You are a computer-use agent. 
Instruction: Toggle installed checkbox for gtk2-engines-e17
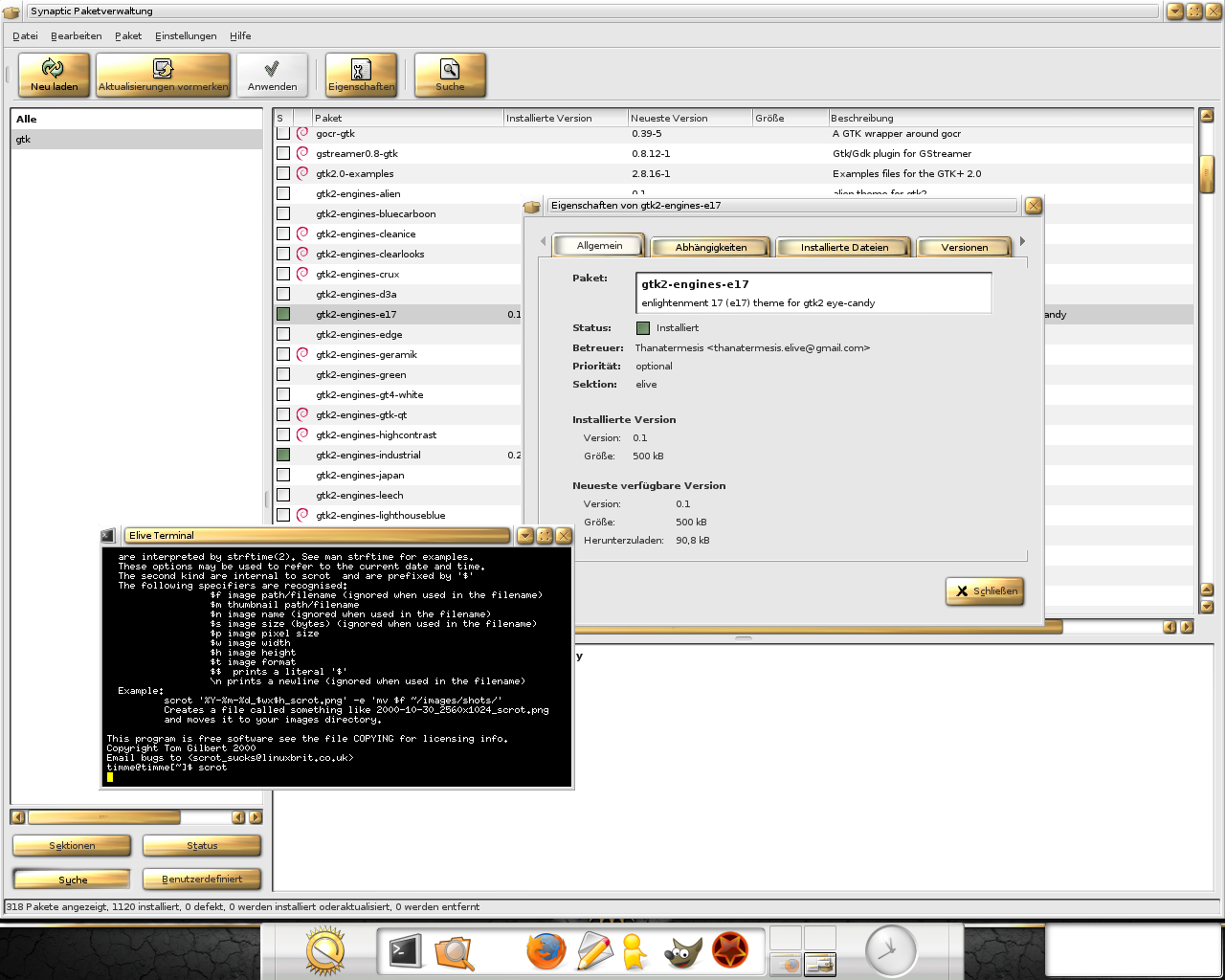(x=283, y=314)
